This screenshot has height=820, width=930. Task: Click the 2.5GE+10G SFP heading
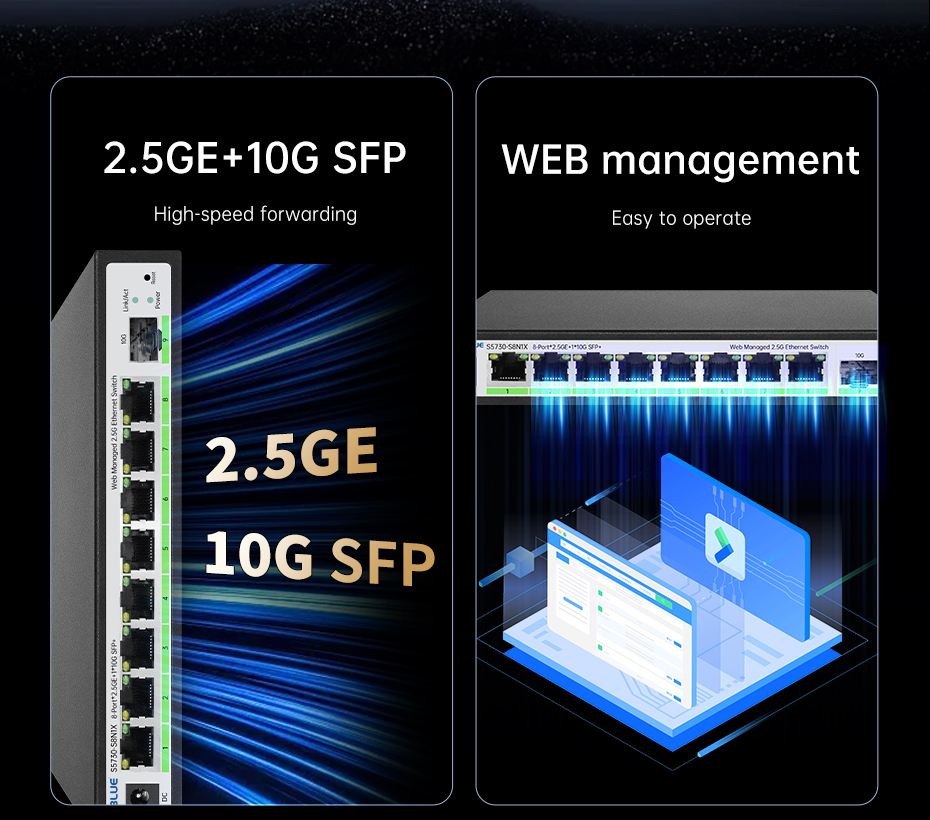coord(254,158)
